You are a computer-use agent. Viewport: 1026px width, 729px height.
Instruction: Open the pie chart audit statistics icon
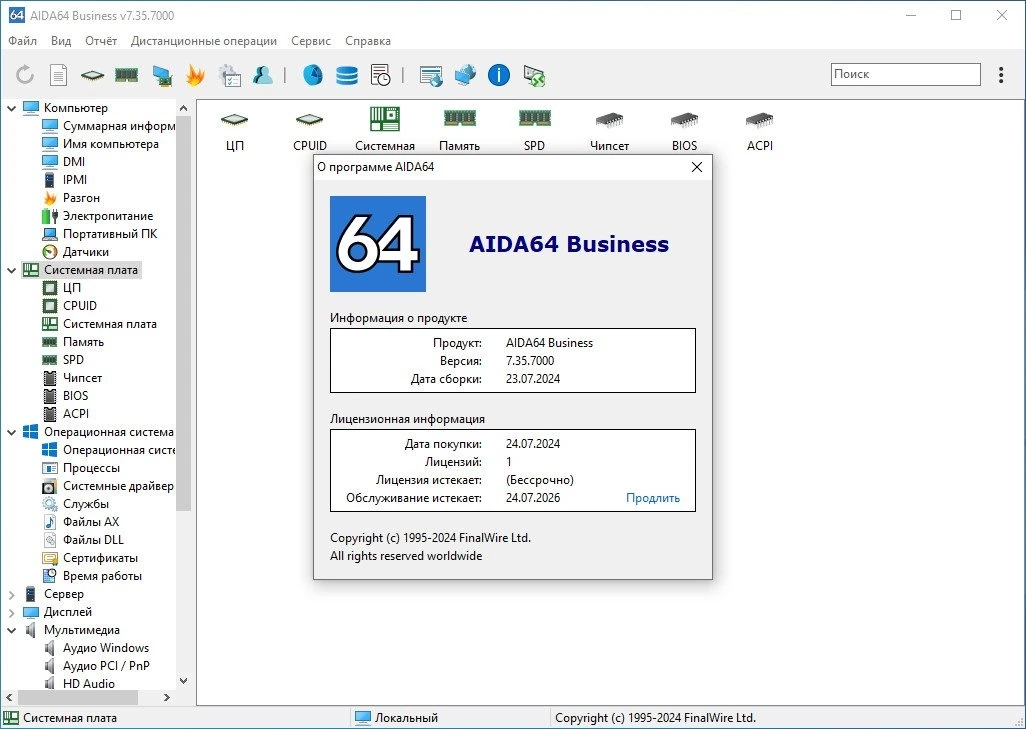(x=313, y=75)
